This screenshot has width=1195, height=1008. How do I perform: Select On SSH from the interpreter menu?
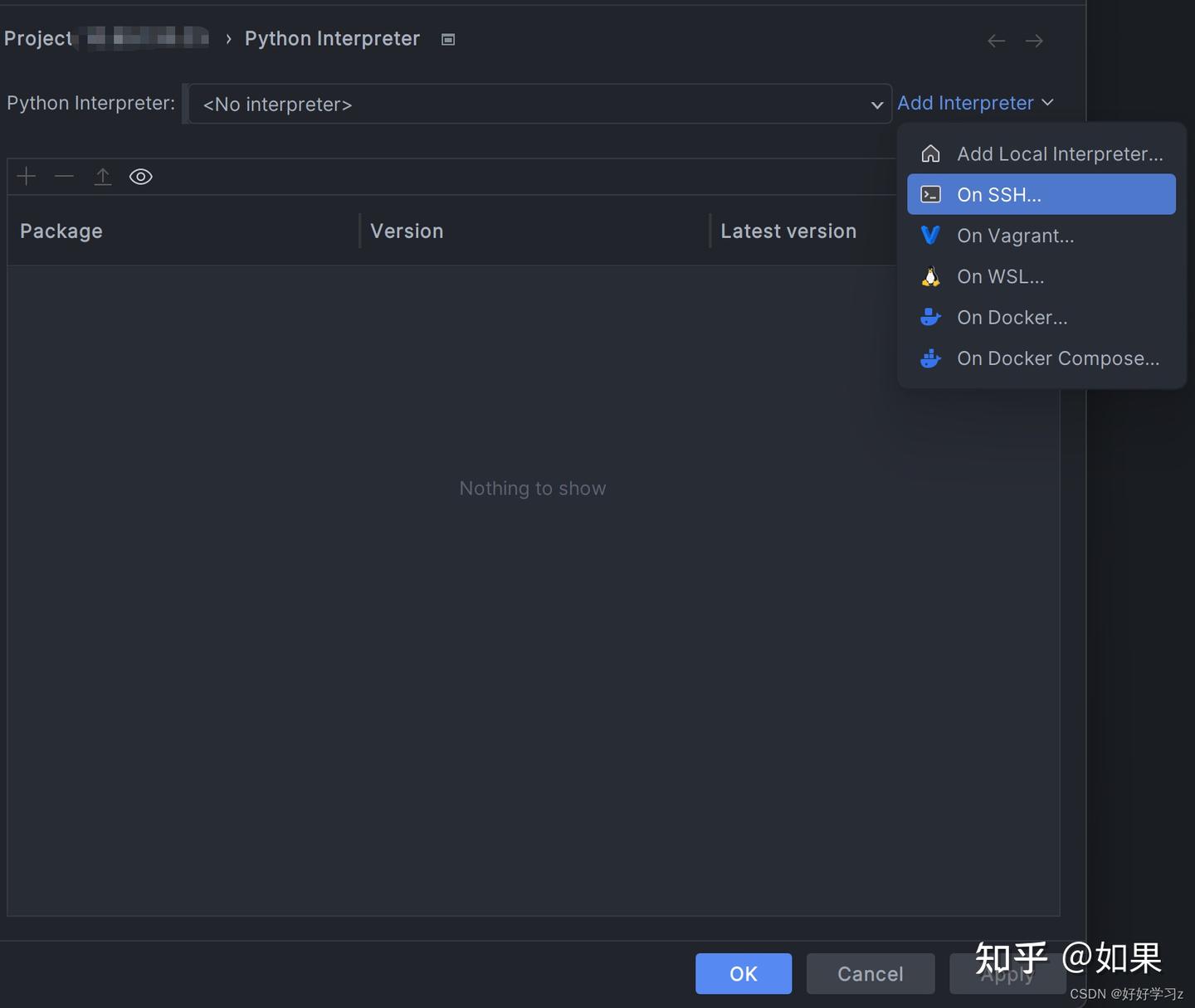coord(999,194)
